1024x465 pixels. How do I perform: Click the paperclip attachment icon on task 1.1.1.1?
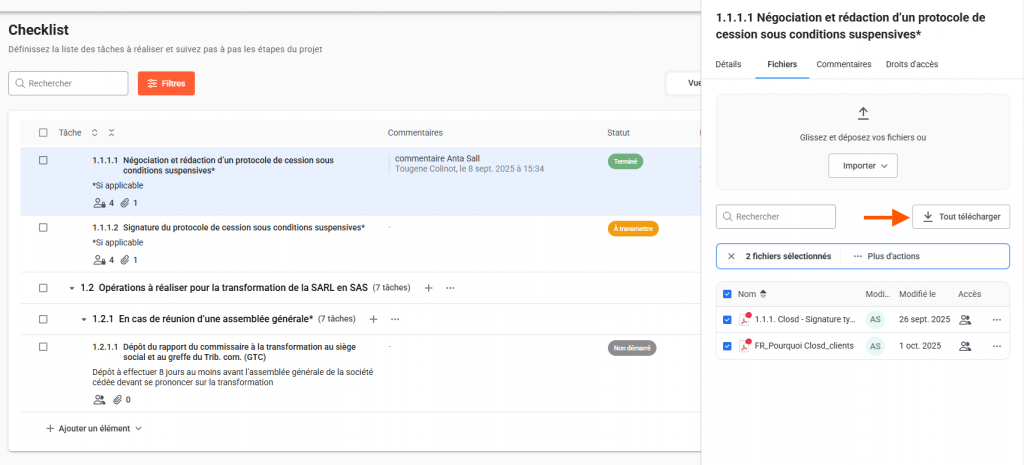pos(125,203)
